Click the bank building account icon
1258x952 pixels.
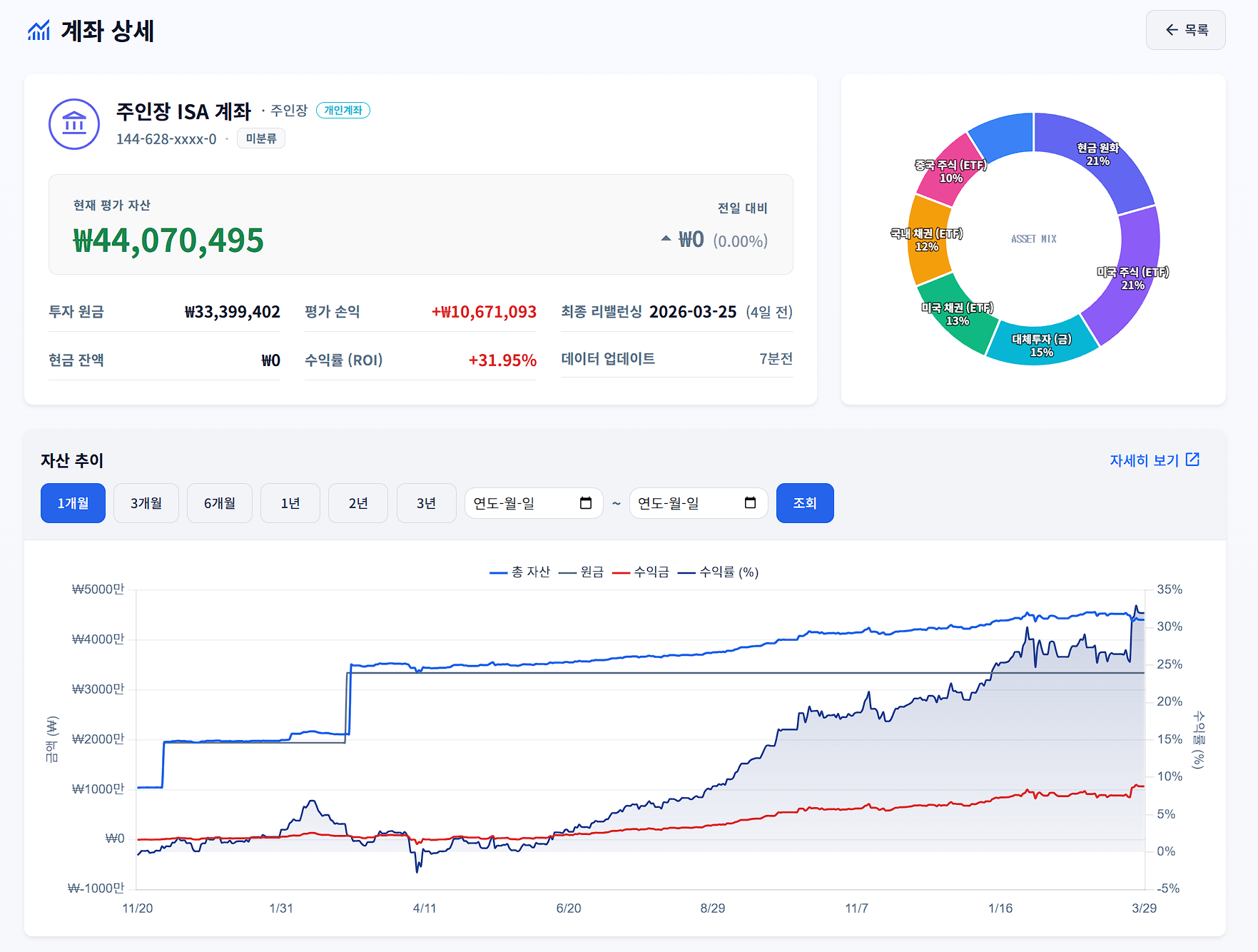[74, 124]
